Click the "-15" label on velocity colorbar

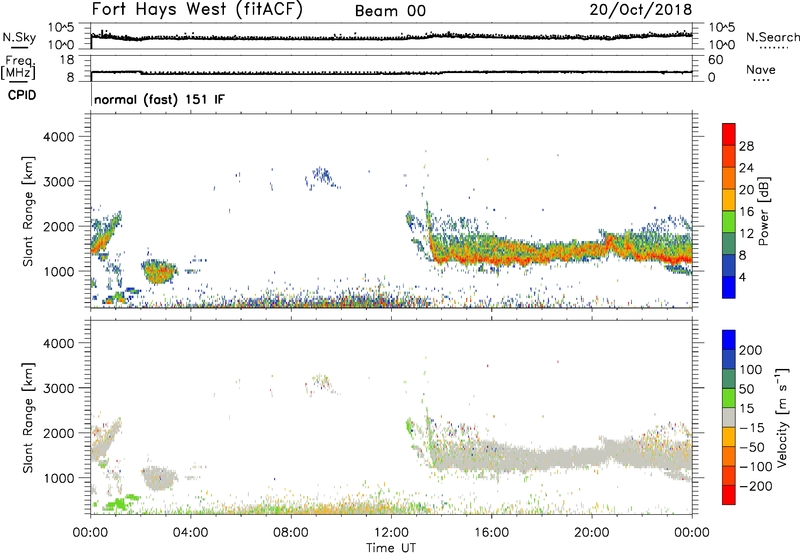[x=752, y=428]
